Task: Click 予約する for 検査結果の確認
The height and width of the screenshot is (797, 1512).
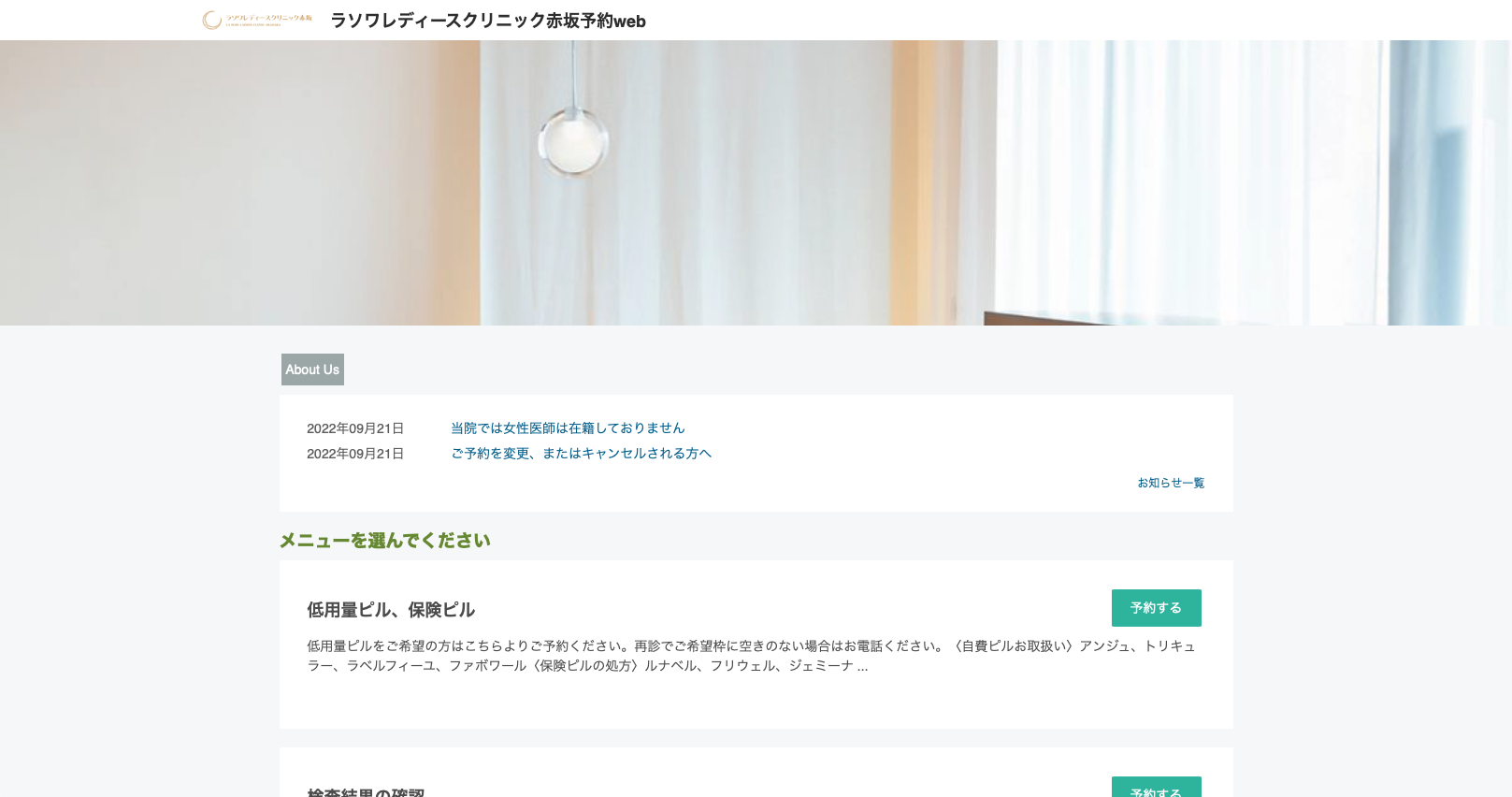Action: tap(1156, 788)
